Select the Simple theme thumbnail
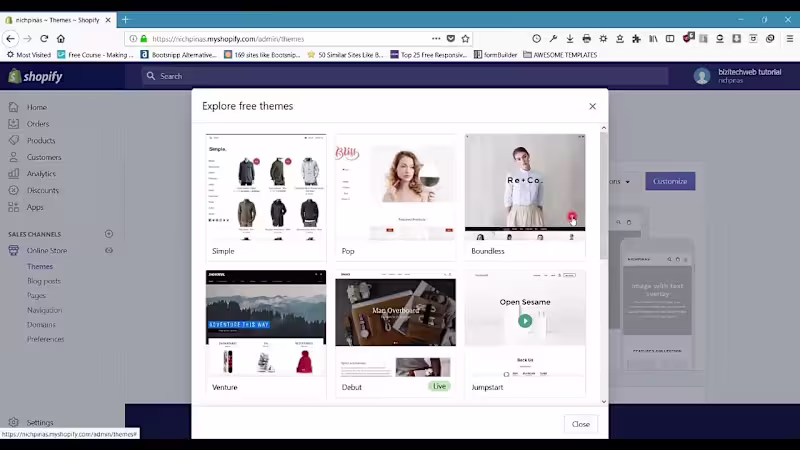 [266, 187]
